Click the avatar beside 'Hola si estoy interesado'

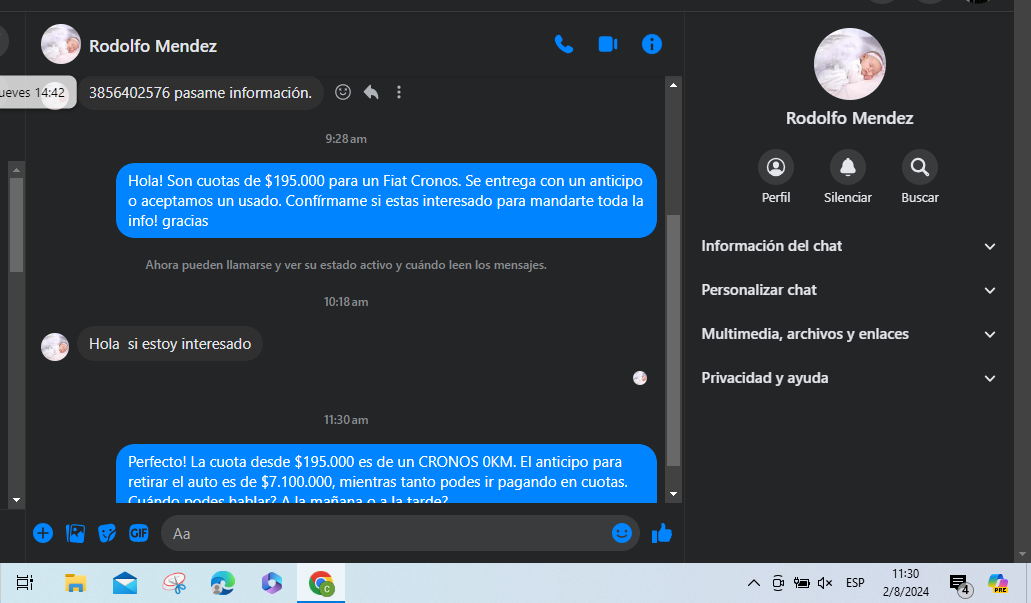55,347
